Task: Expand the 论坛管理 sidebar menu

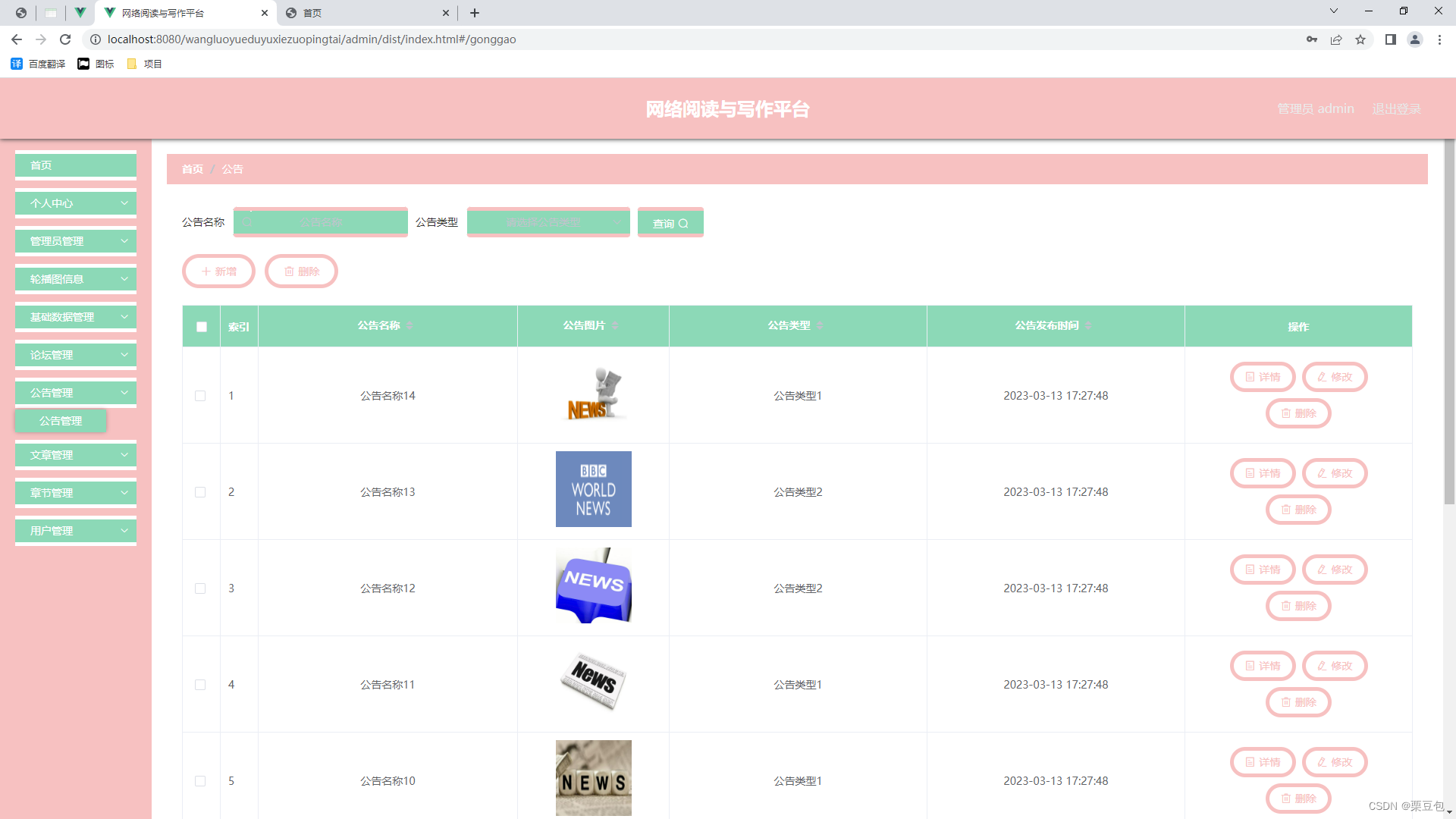Action: tap(76, 355)
